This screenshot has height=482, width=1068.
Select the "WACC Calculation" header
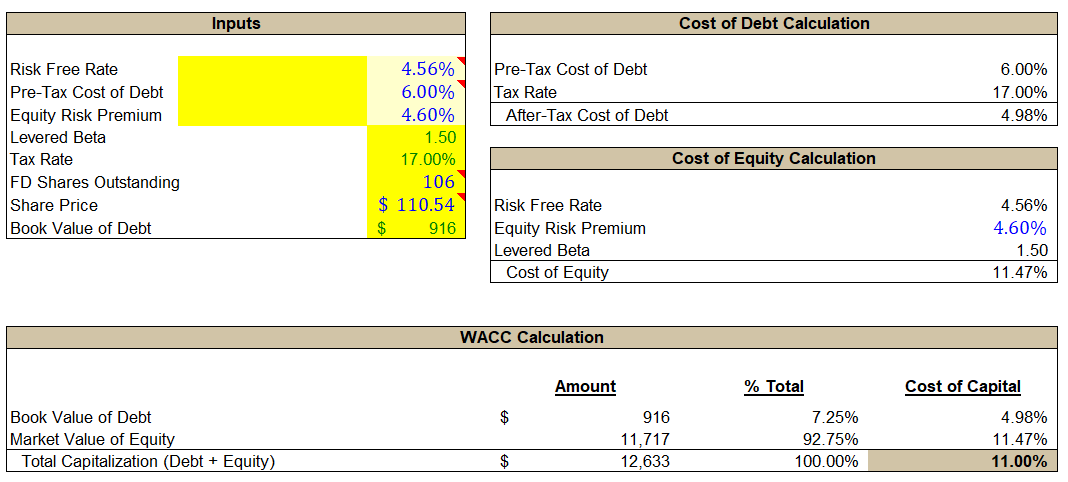point(532,338)
